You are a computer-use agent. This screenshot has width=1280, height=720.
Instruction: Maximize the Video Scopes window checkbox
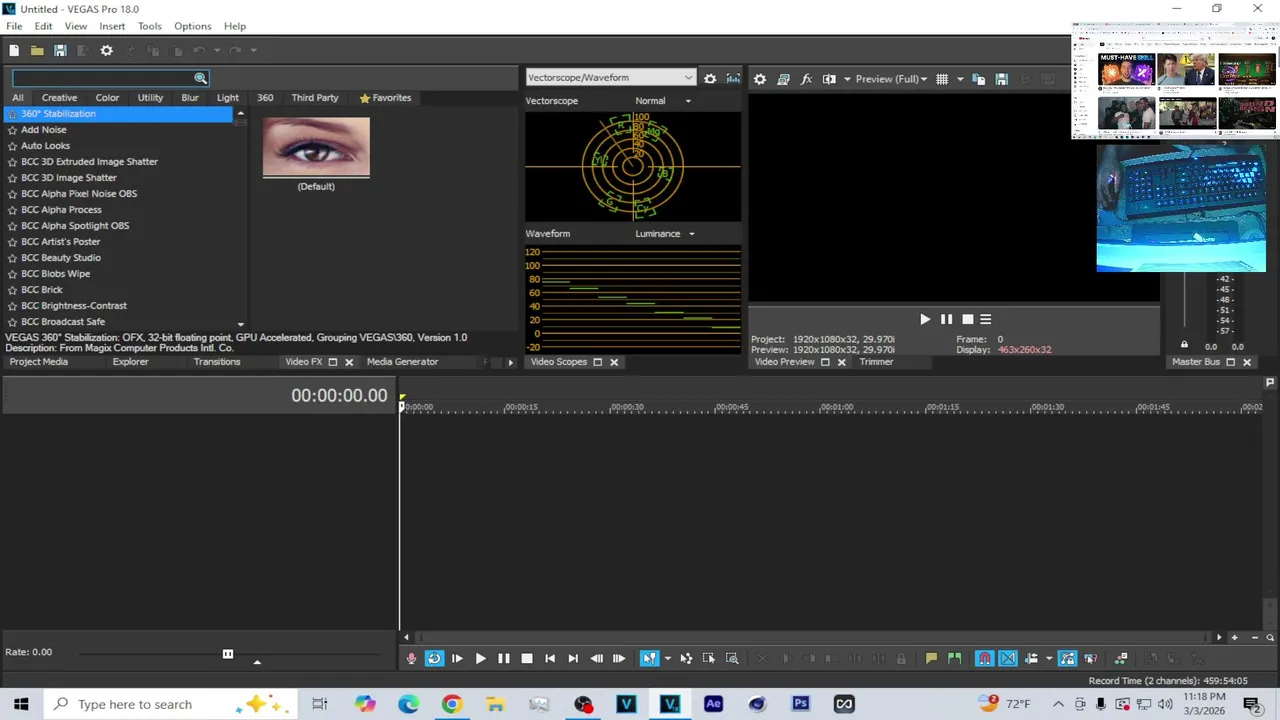pos(598,362)
